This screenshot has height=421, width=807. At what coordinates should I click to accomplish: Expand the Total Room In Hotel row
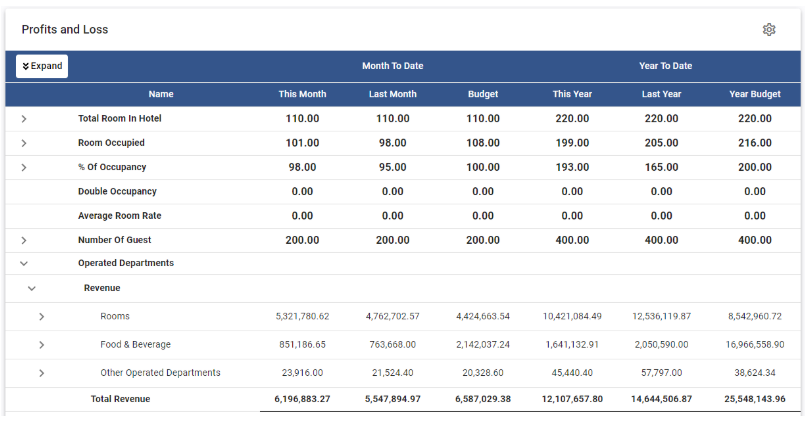pos(24,119)
